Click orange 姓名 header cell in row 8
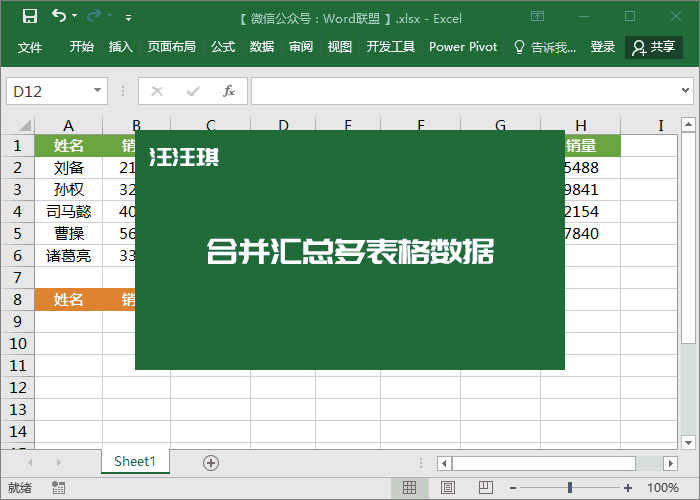 point(68,300)
